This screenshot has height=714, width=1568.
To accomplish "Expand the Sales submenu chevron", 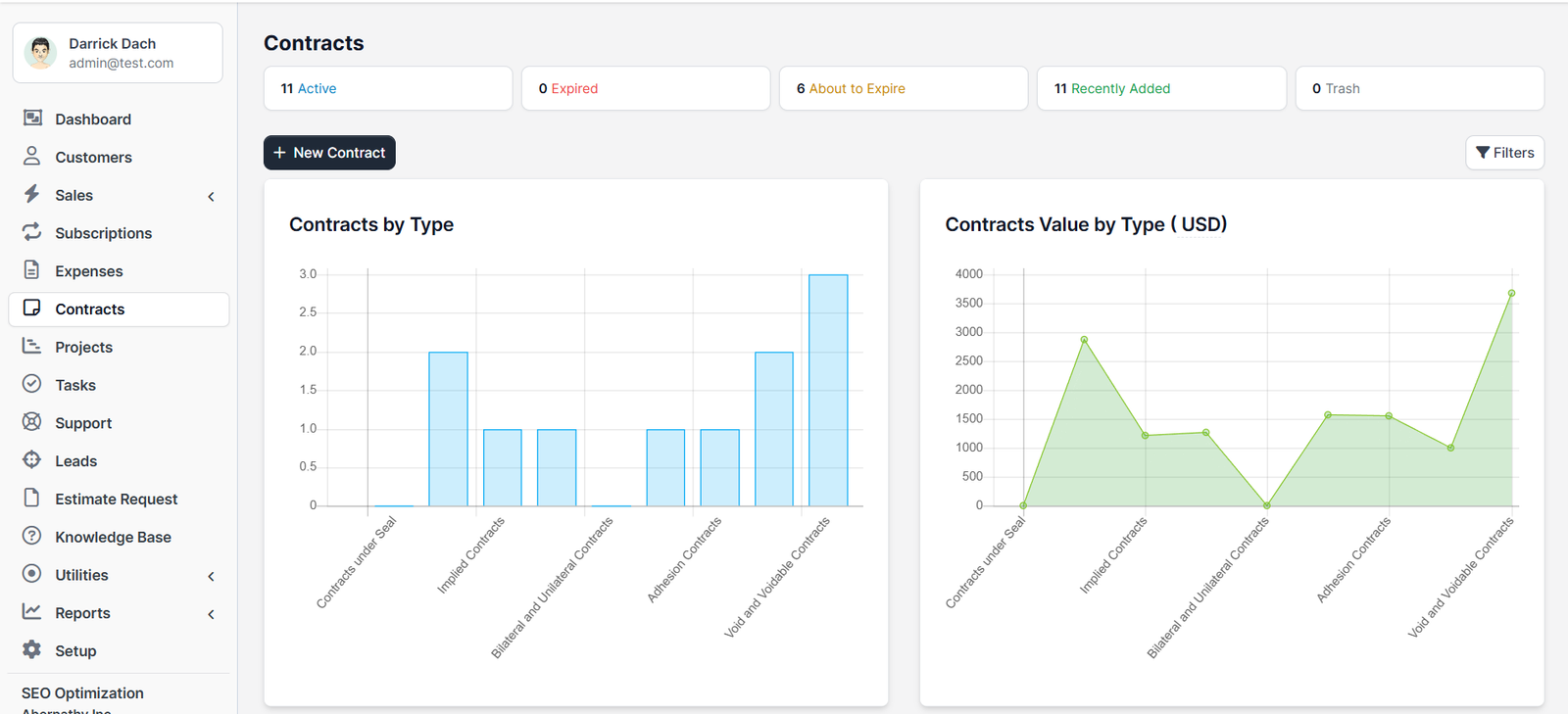I will (211, 196).
